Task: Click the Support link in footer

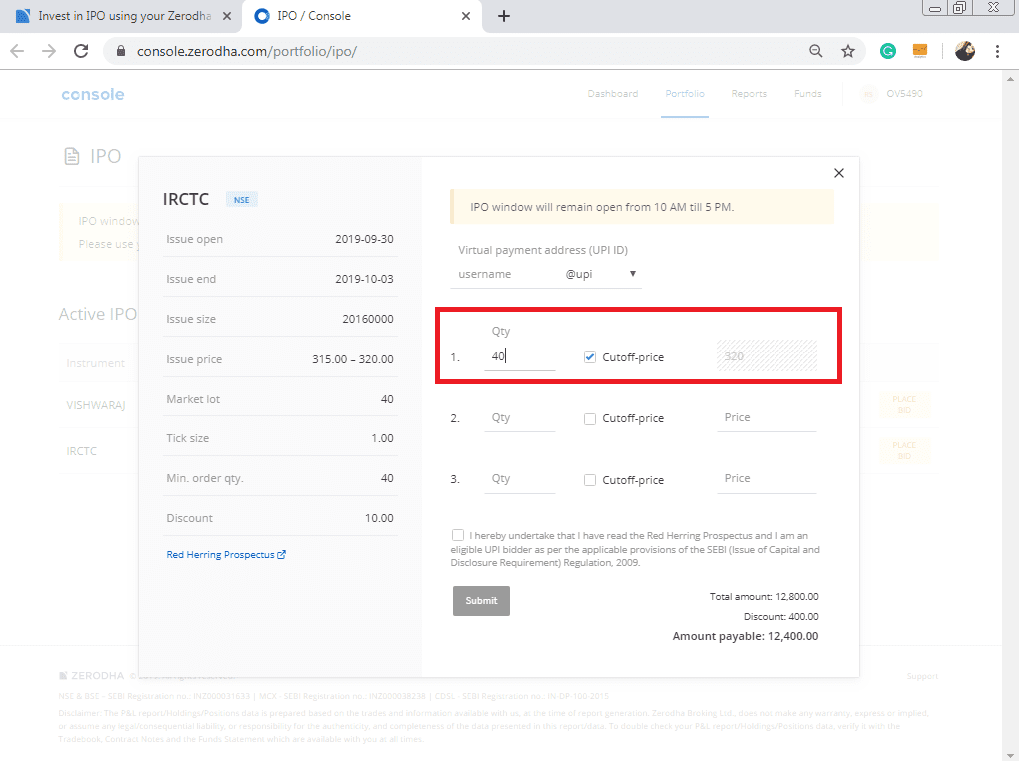Action: point(922,676)
